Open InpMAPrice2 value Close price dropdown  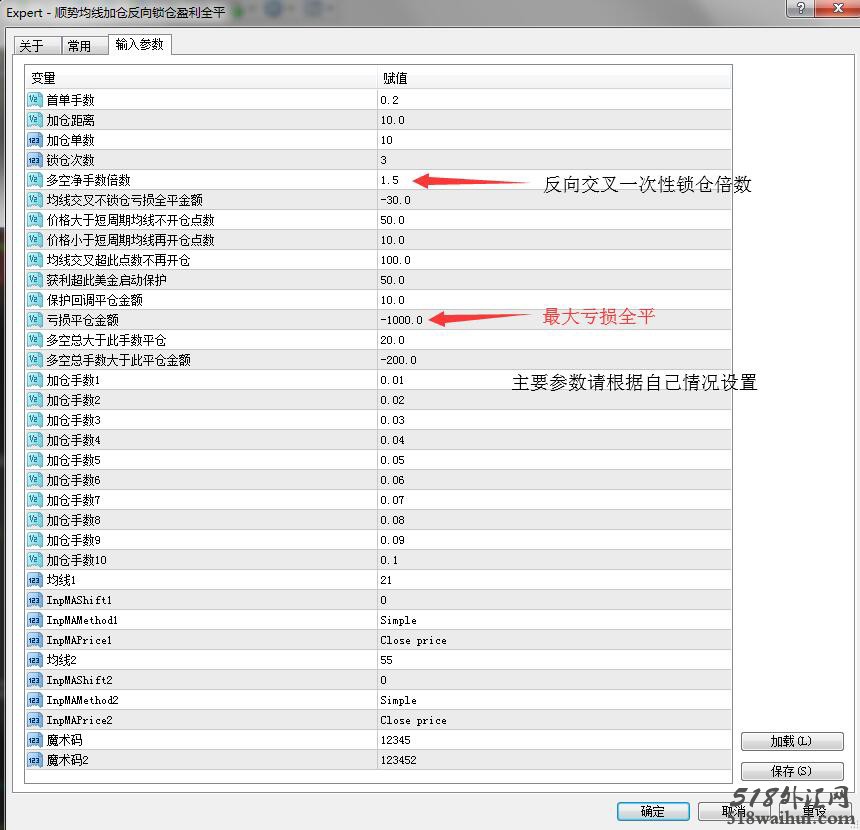(x=554, y=720)
